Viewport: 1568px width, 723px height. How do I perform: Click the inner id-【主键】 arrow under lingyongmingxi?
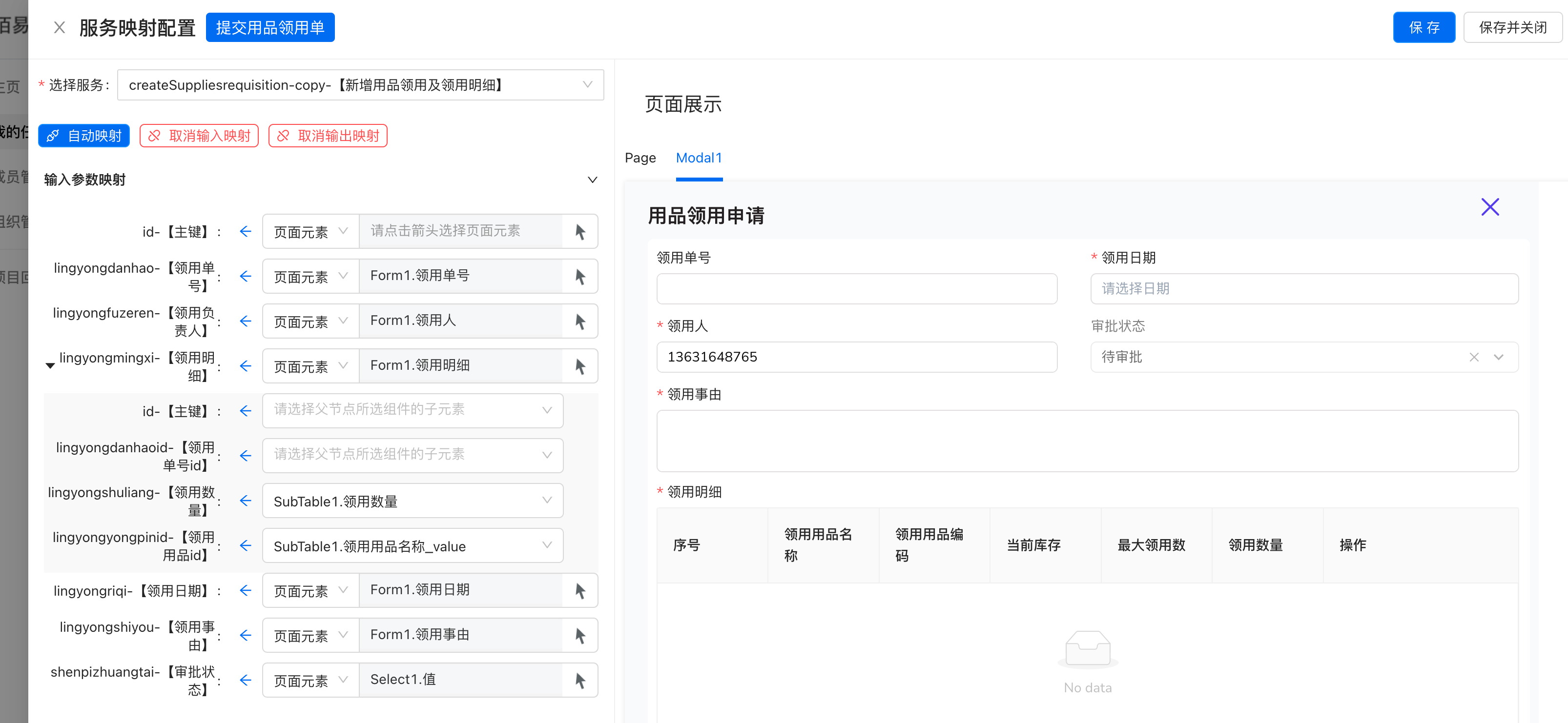pos(245,411)
